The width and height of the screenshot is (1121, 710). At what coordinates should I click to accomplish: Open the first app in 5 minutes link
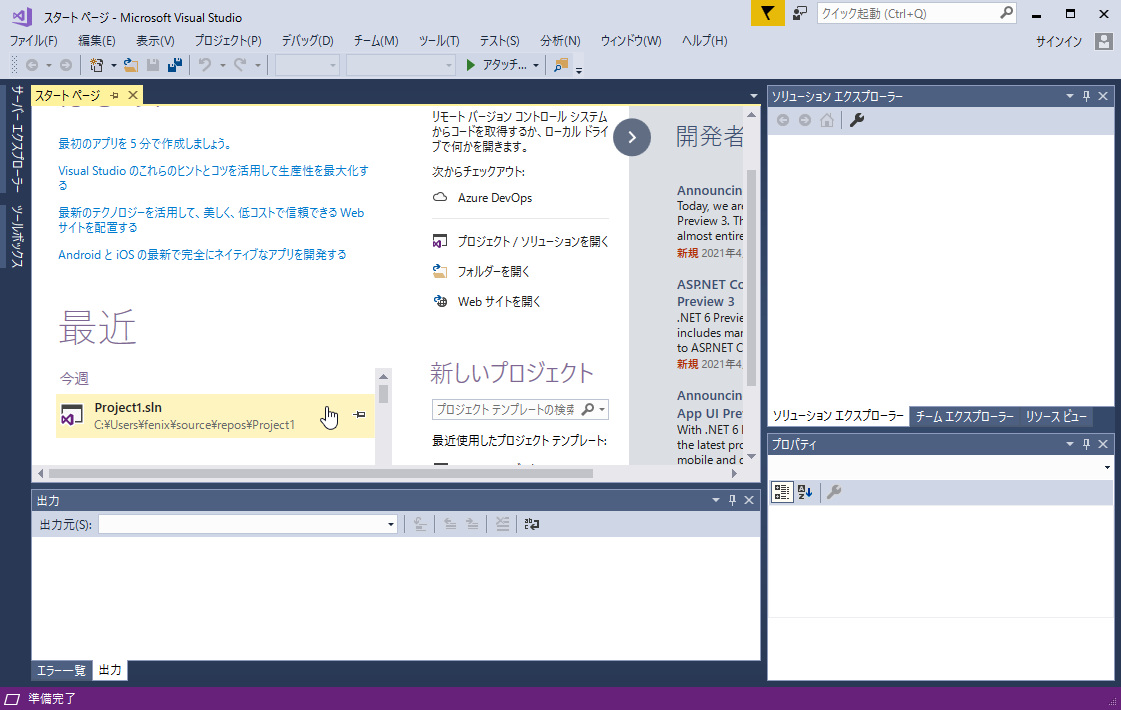tap(146, 144)
